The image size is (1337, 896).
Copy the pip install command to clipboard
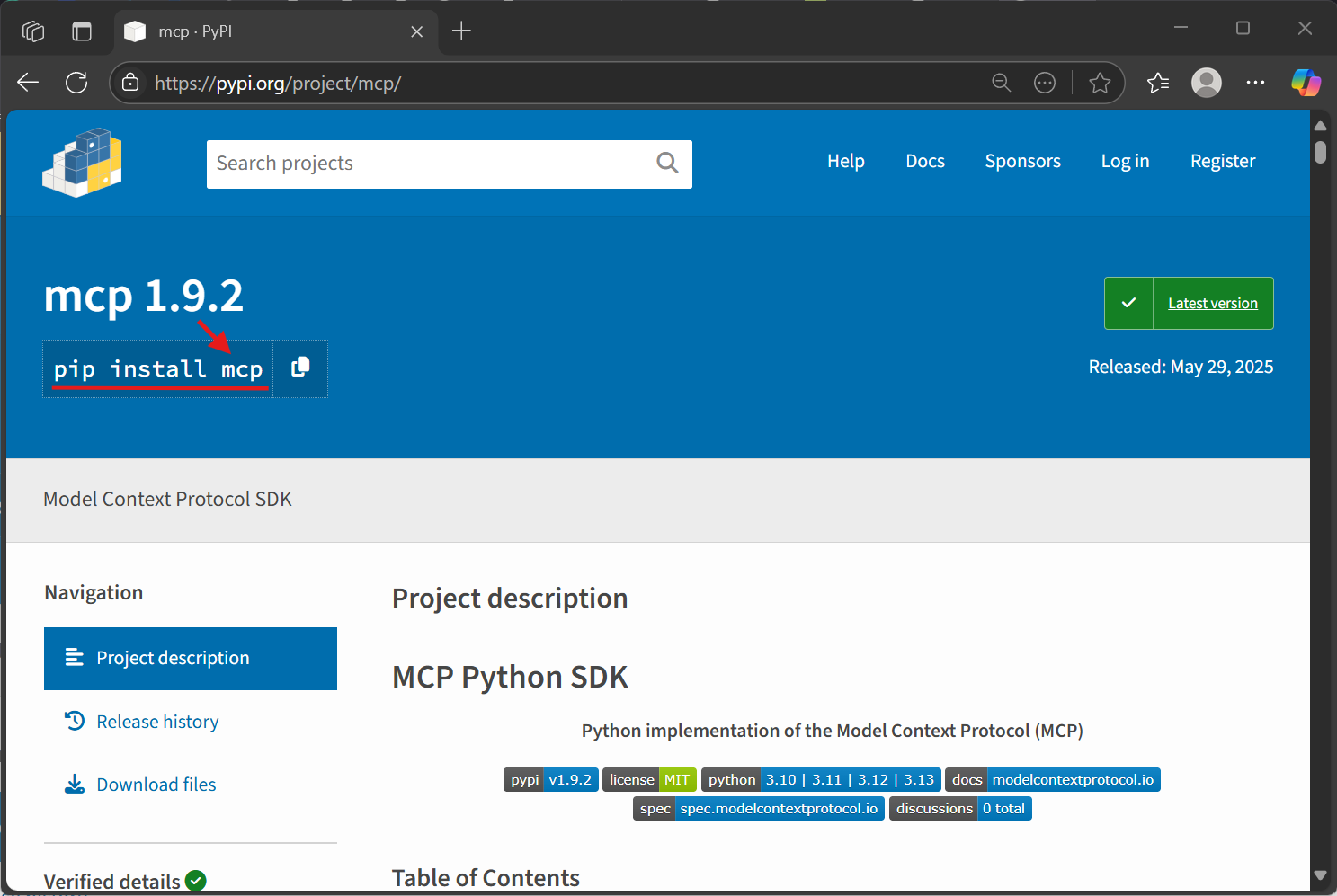pos(300,368)
